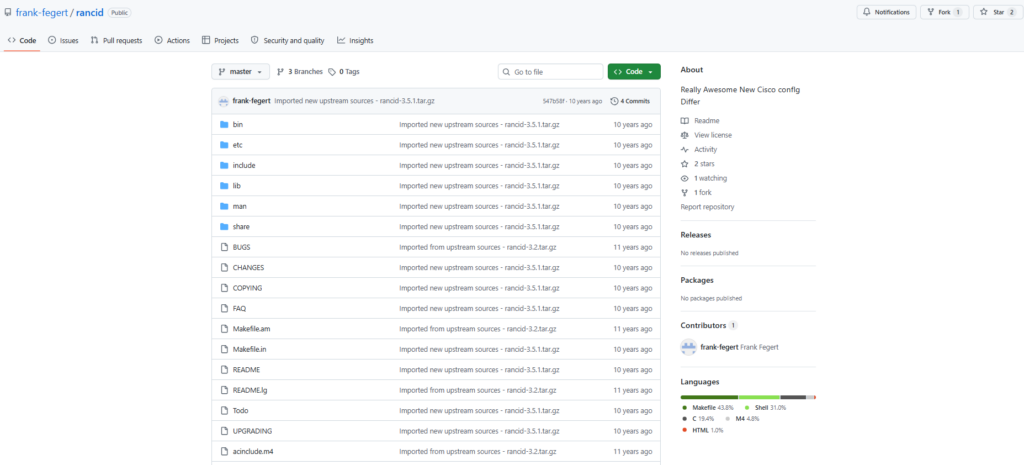
Task: Open the README.lg file
Action: coord(248,390)
